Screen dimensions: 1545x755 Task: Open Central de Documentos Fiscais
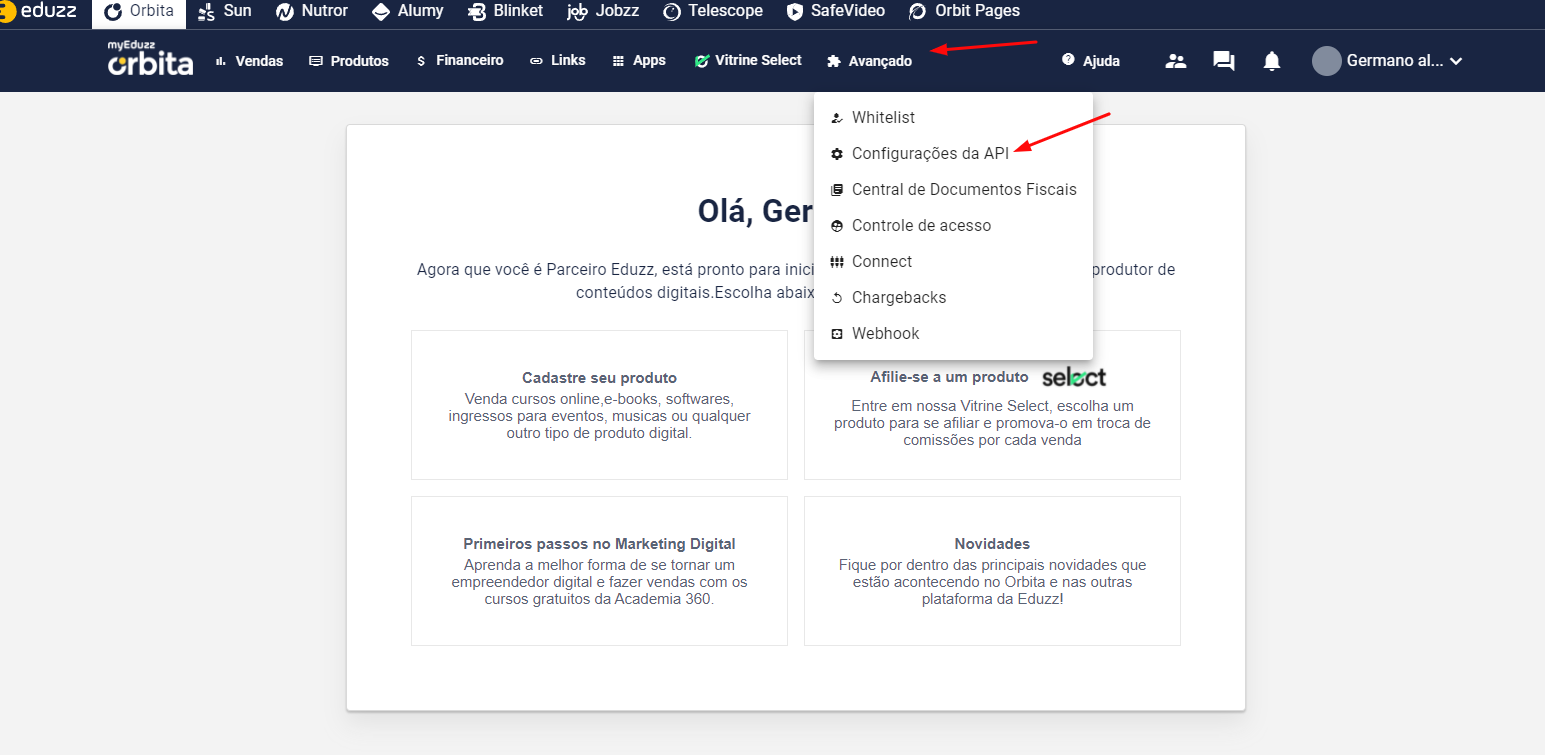pos(953,190)
